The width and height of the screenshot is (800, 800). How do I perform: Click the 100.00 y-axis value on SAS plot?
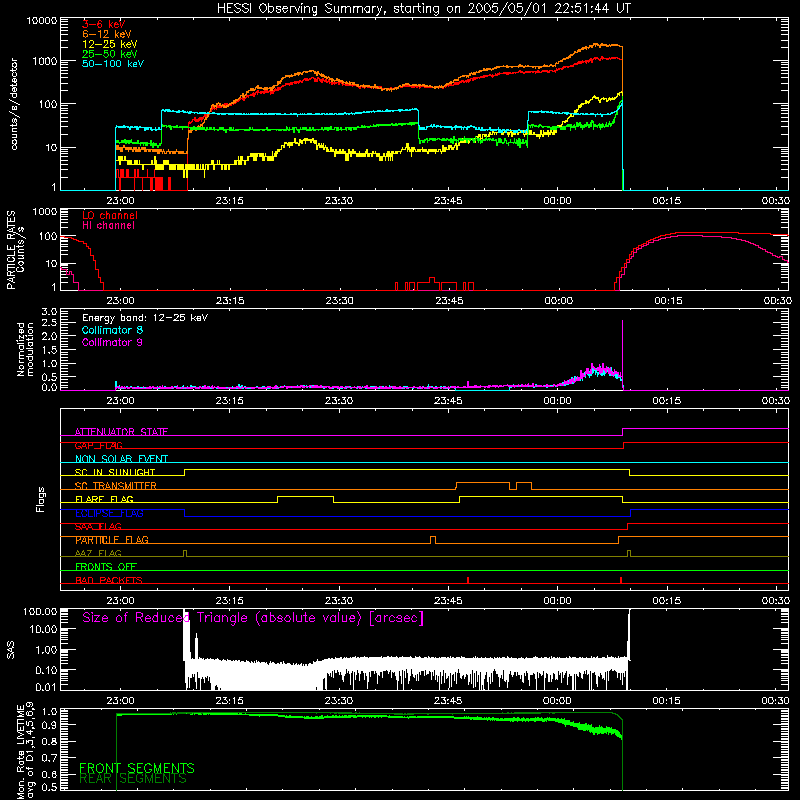[x=41, y=612]
